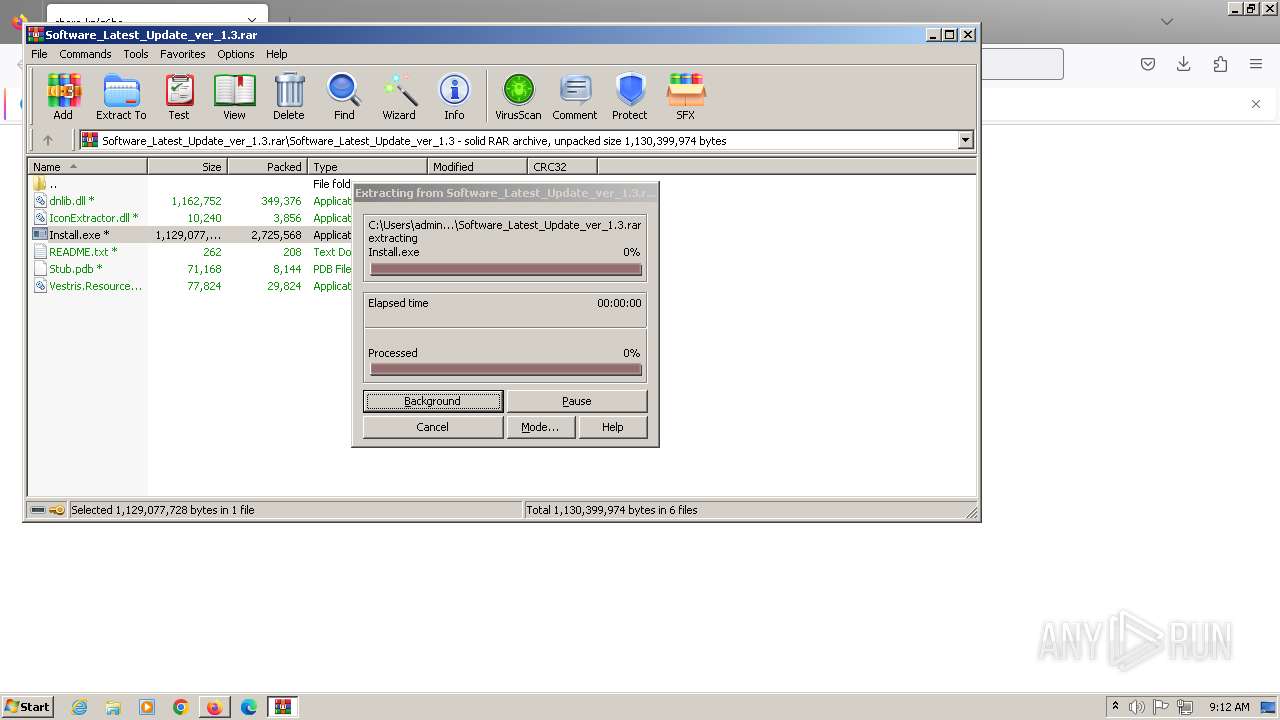Open the Tools menu
The image size is (1280, 720).
point(136,54)
